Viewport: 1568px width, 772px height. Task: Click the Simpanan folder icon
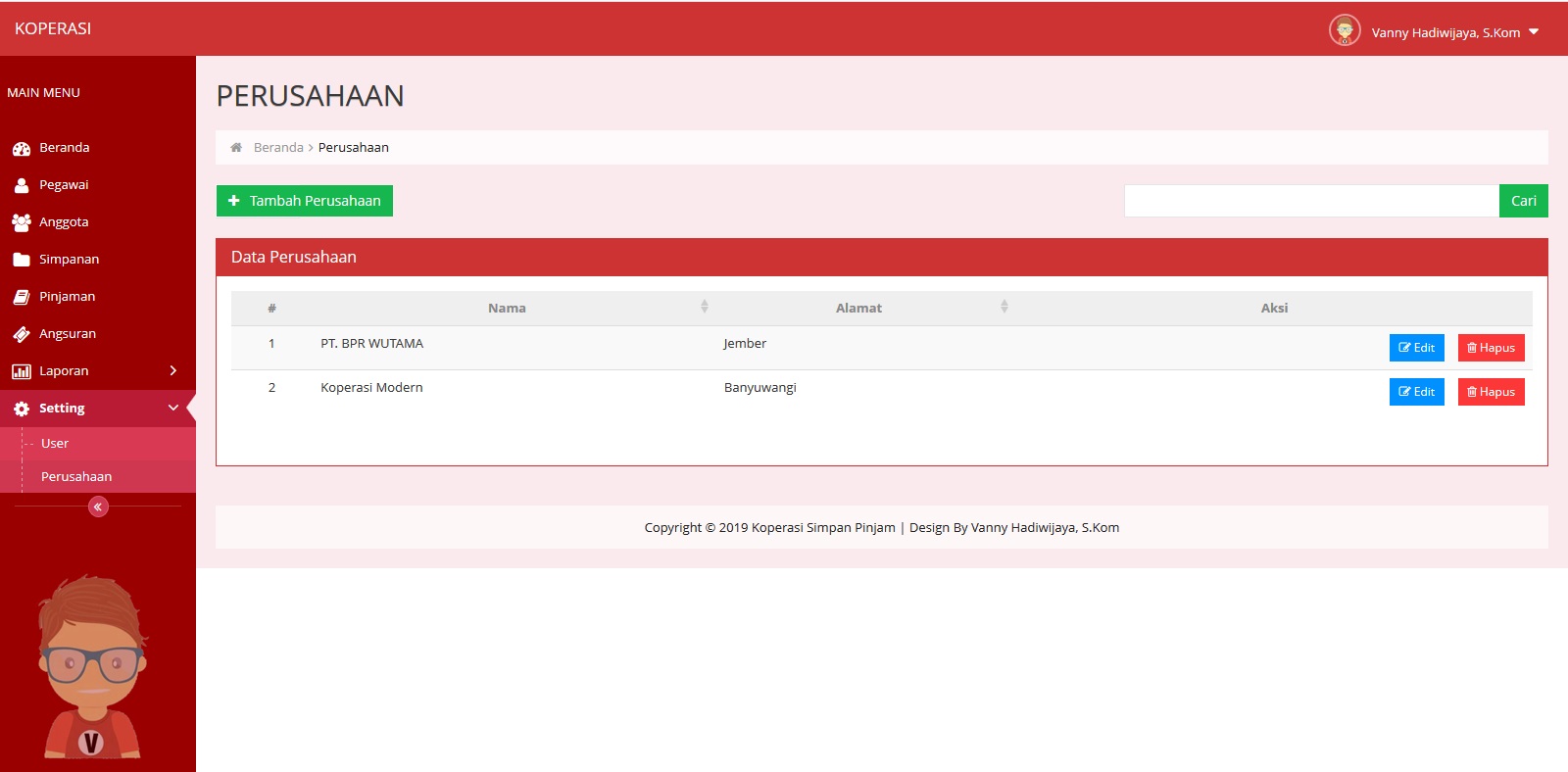[x=22, y=260]
